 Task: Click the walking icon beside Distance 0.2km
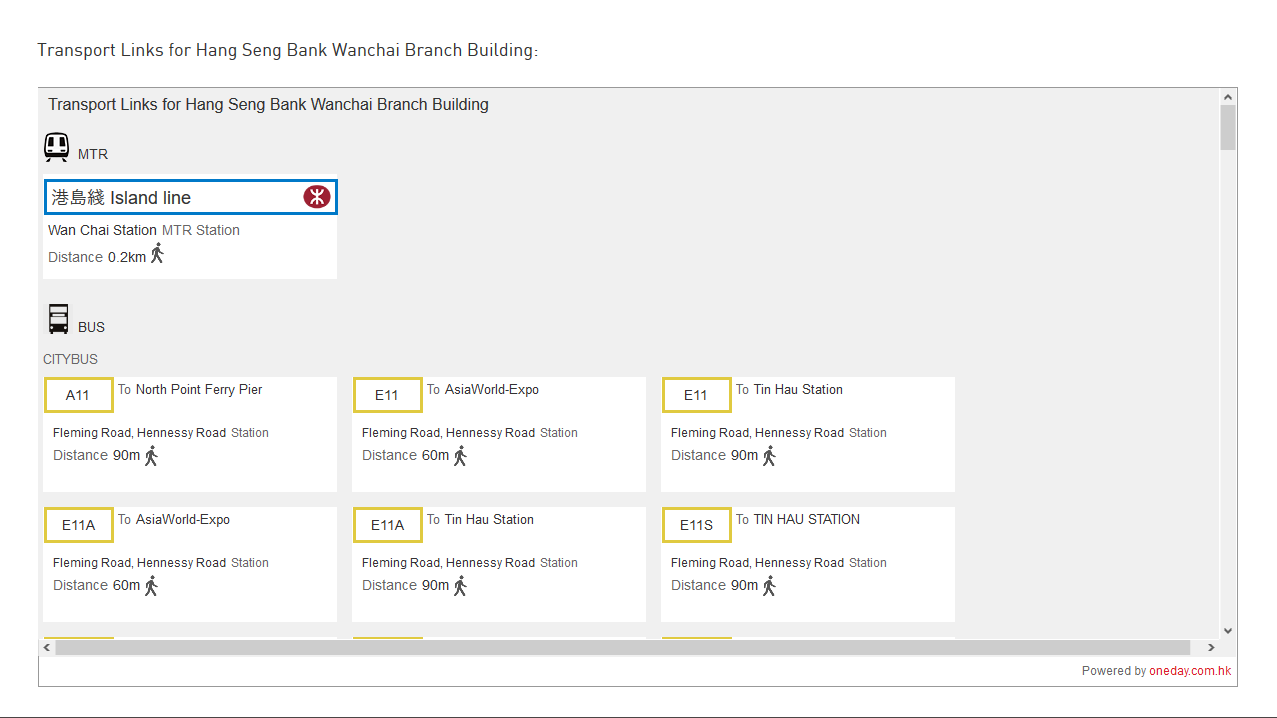(x=157, y=253)
